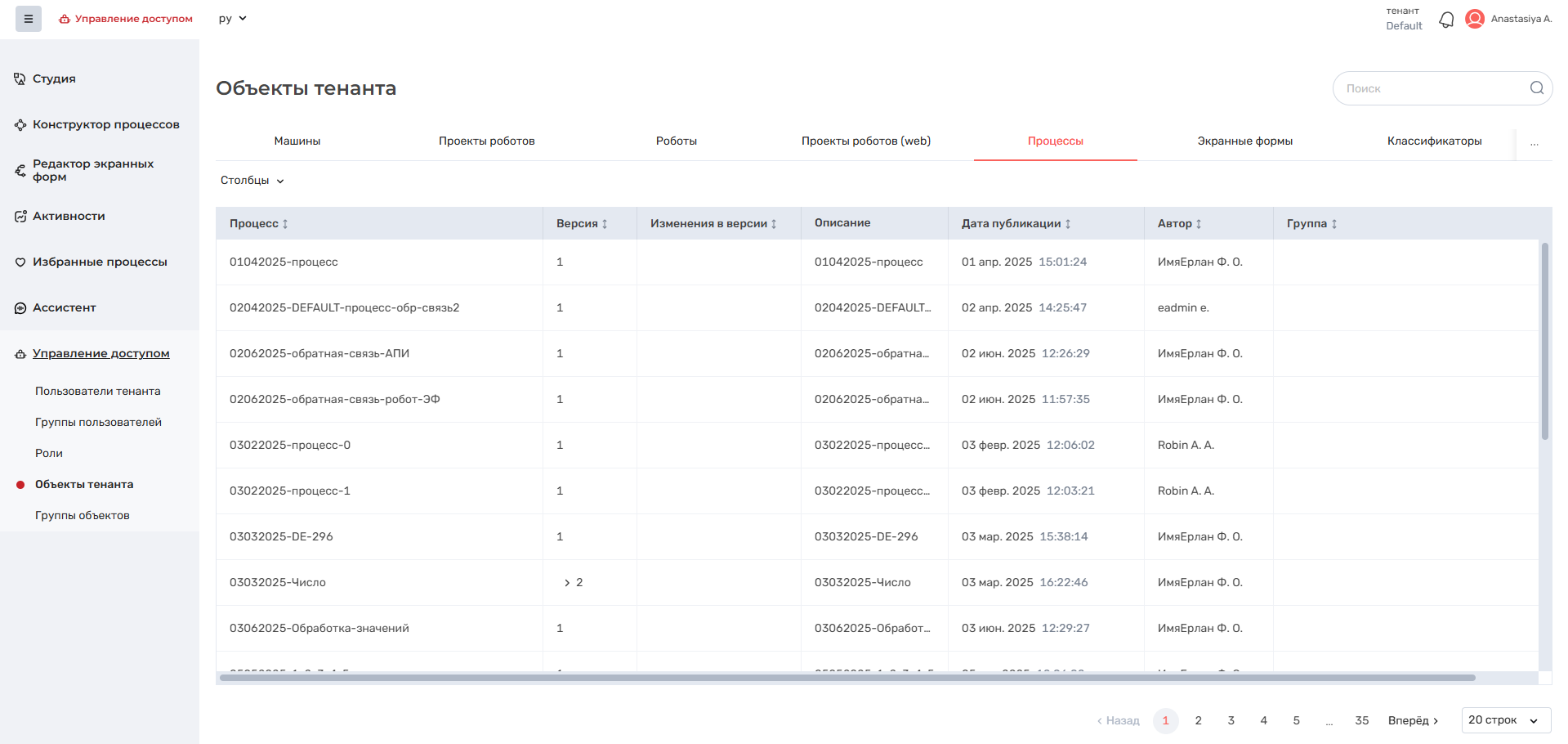
Task: Open the language selector ру
Action: click(232, 18)
